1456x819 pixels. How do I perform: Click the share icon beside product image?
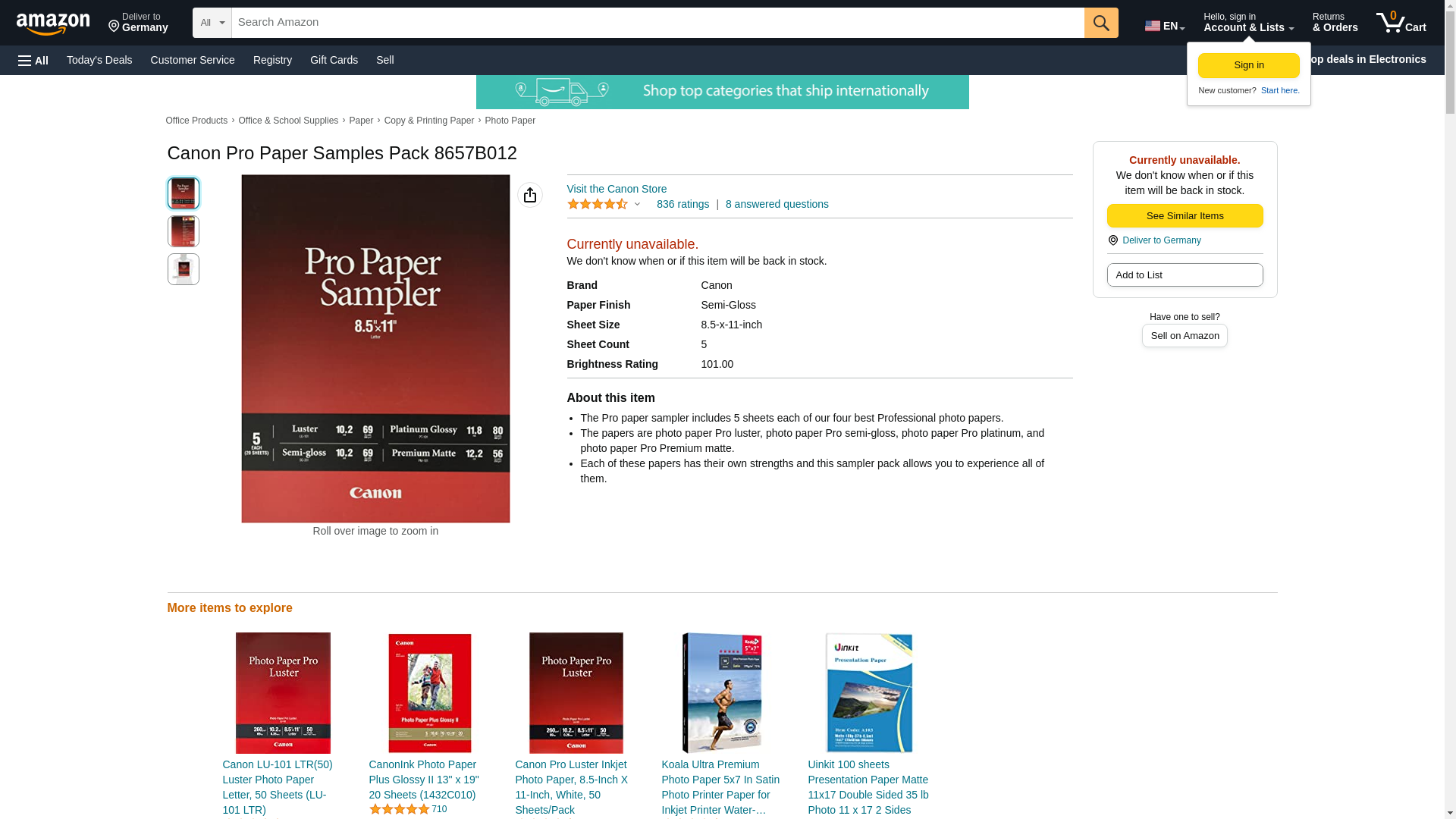point(529,195)
